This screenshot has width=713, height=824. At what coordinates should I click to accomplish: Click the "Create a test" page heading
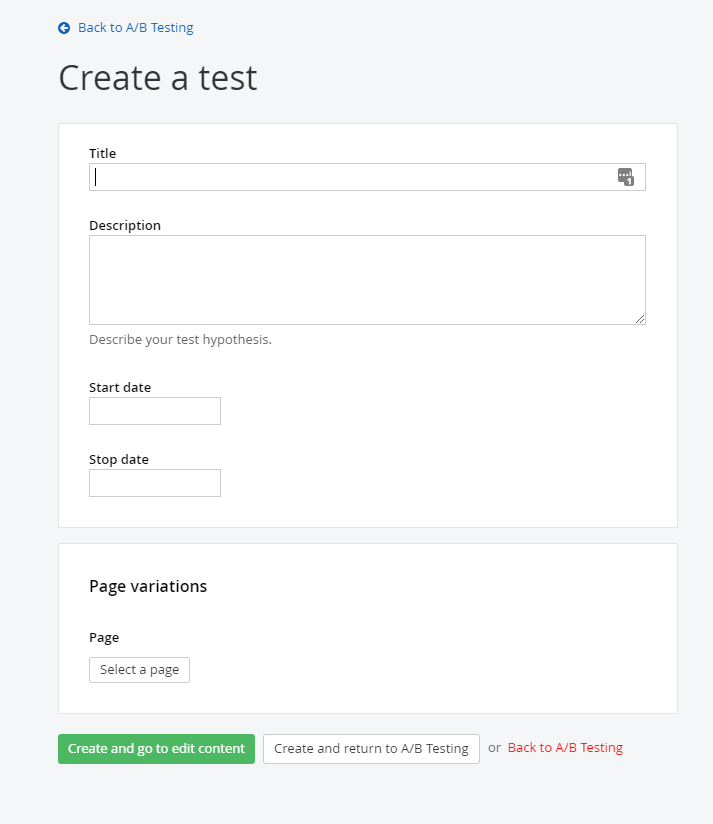158,77
